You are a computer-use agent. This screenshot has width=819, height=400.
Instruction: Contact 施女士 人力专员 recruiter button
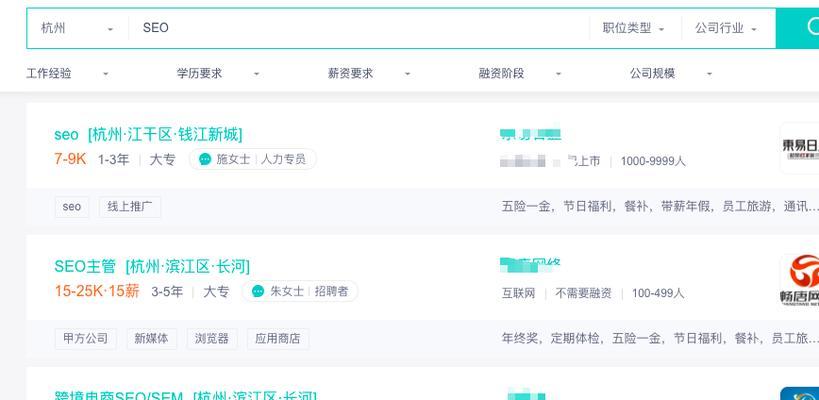(253, 159)
